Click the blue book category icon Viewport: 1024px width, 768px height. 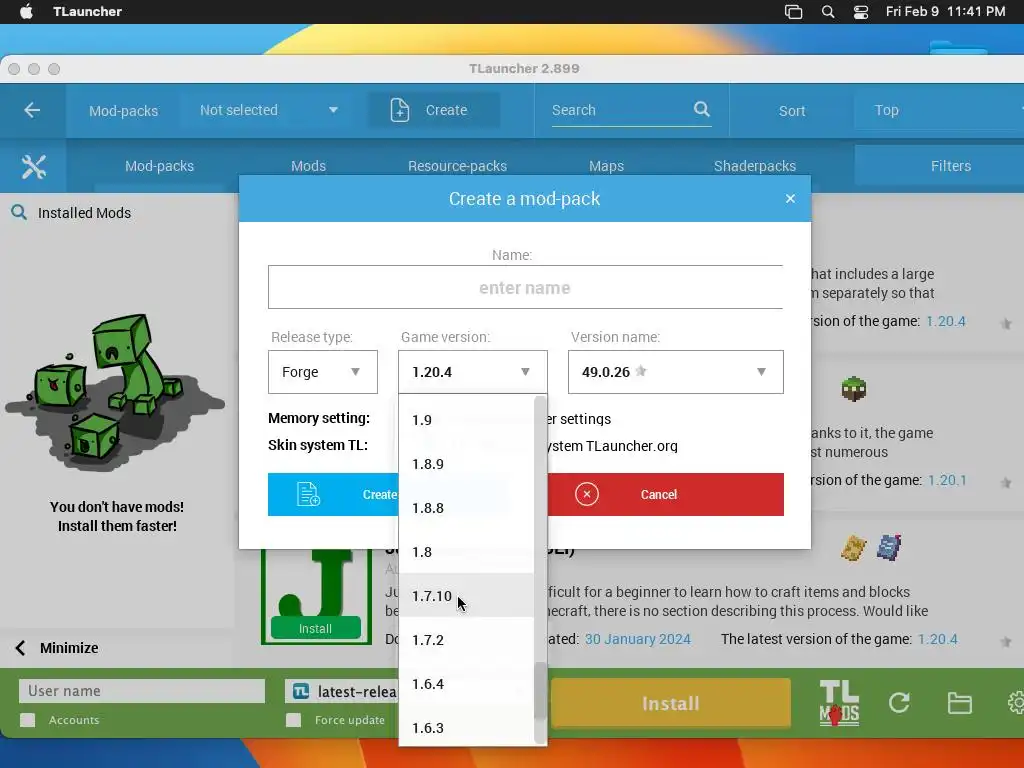[889, 547]
